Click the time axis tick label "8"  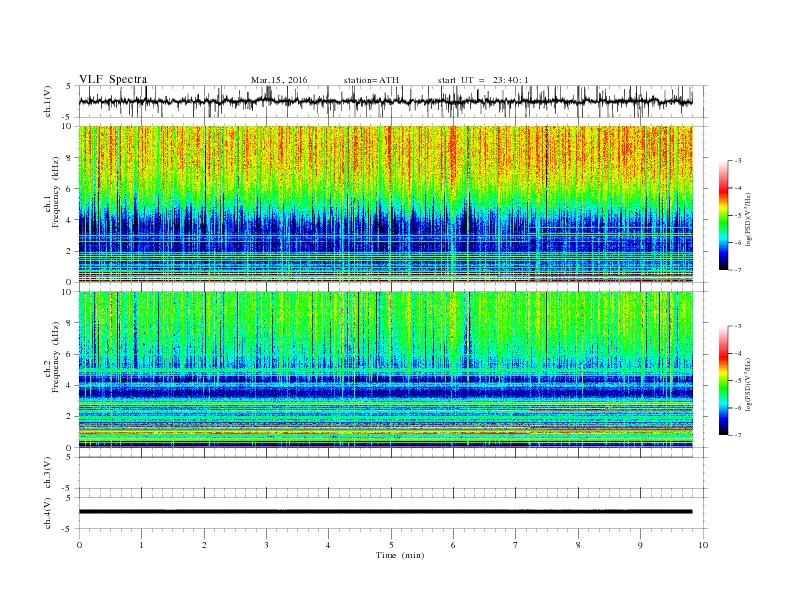click(x=578, y=545)
